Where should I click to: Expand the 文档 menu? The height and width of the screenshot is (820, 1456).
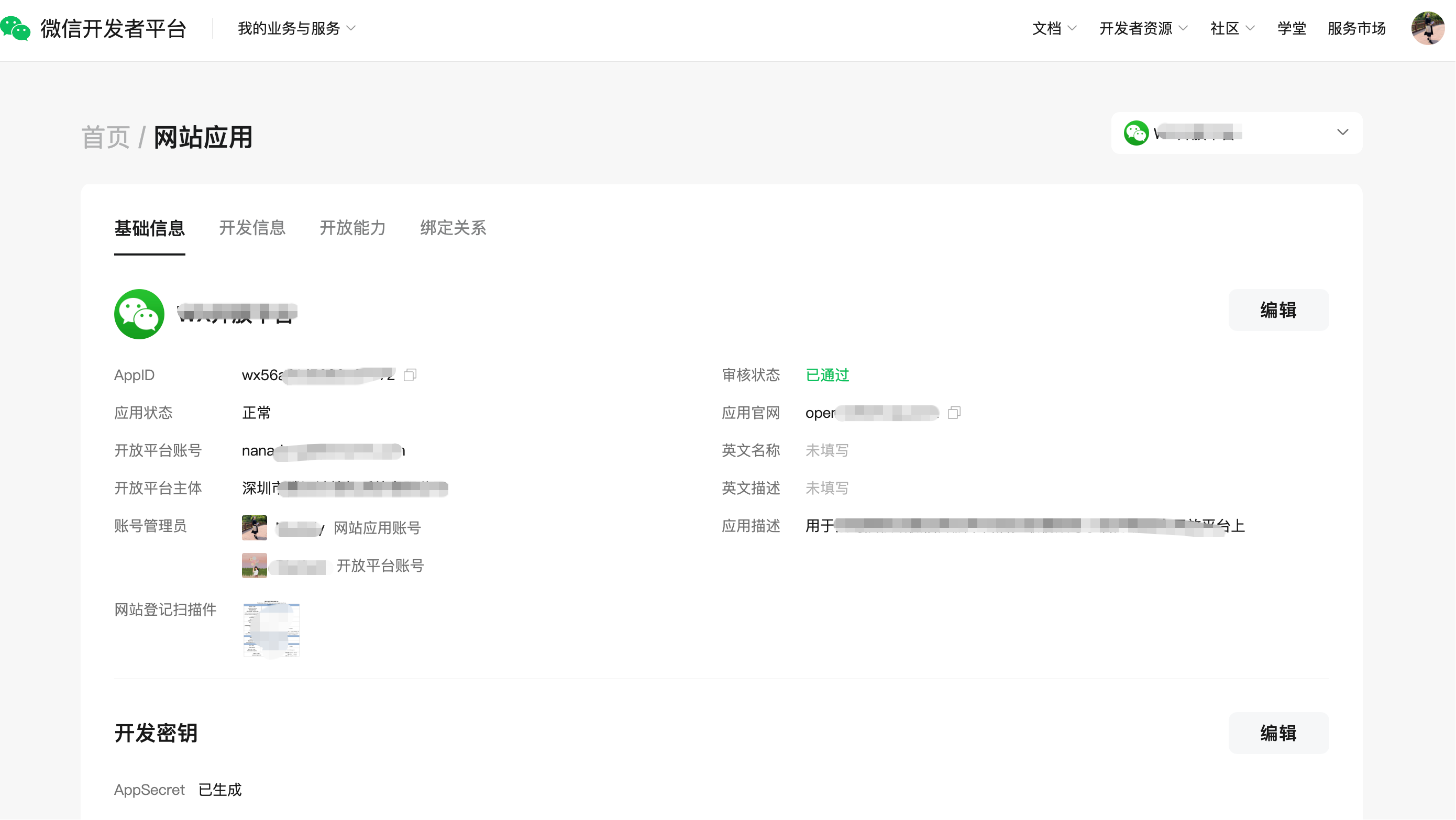tap(1054, 28)
